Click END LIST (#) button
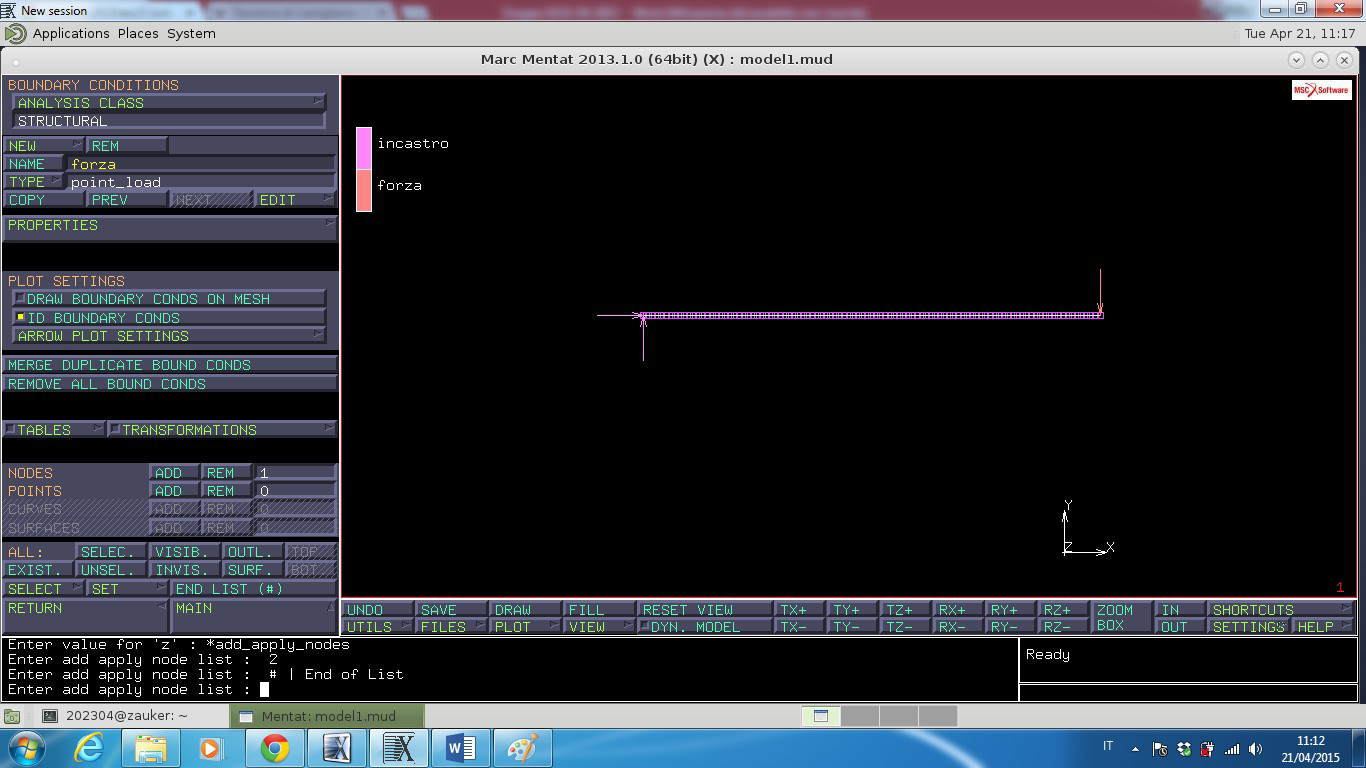Image resolution: width=1366 pixels, height=768 pixels. 253,589
